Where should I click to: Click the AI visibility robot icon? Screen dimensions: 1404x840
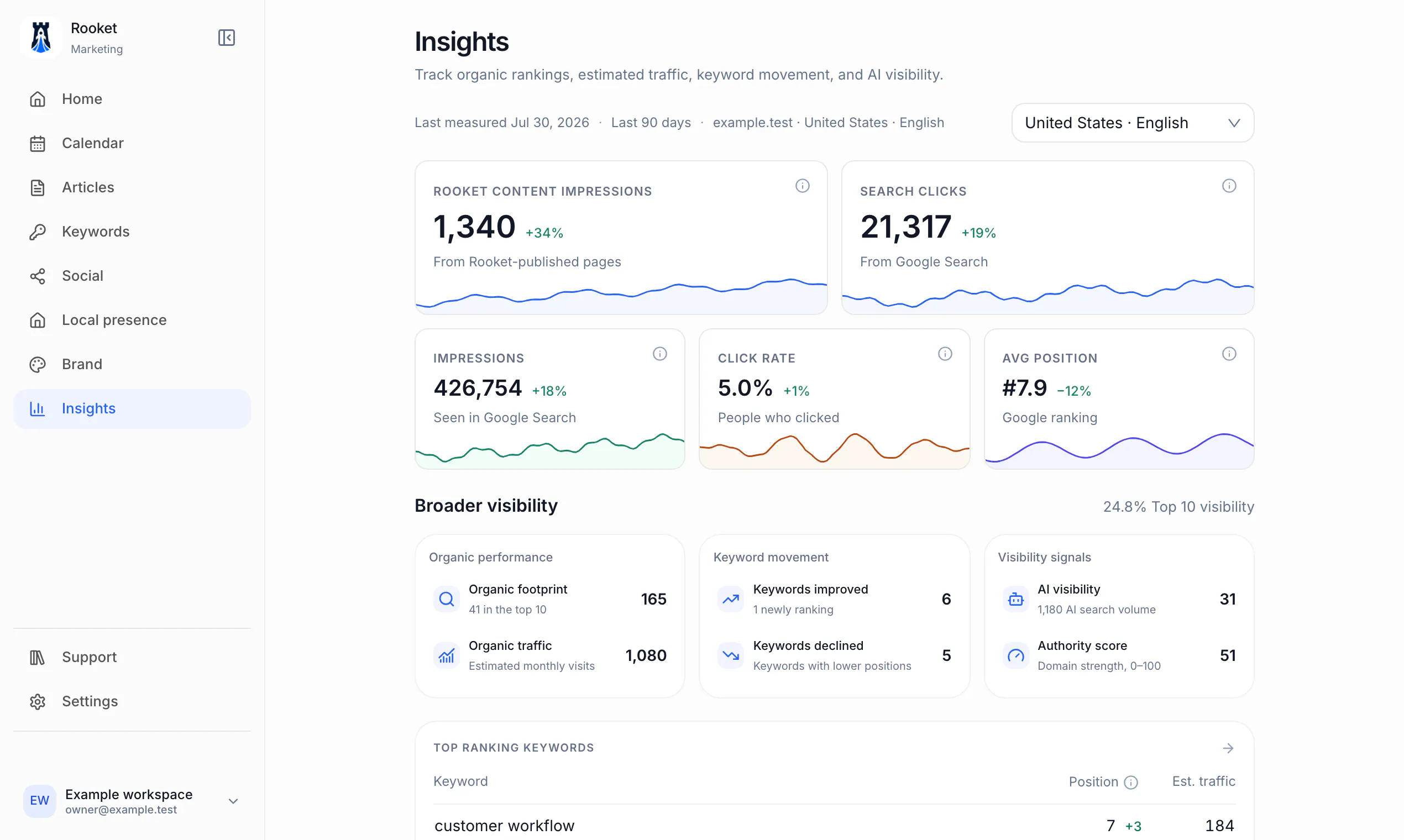[1015, 599]
